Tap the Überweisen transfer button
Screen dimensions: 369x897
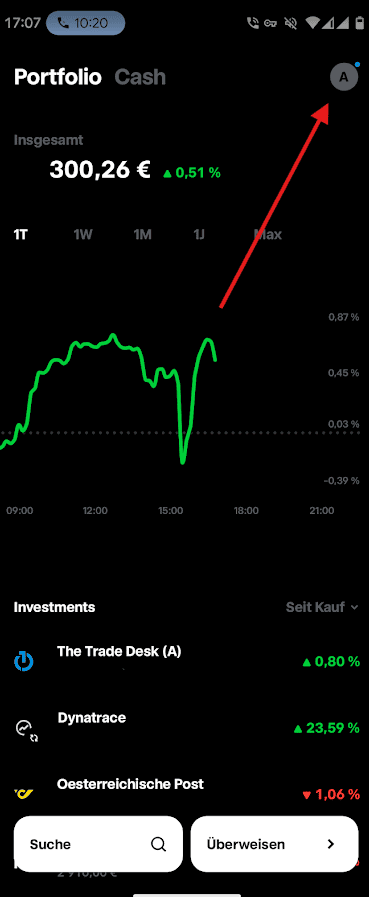[x=274, y=844]
